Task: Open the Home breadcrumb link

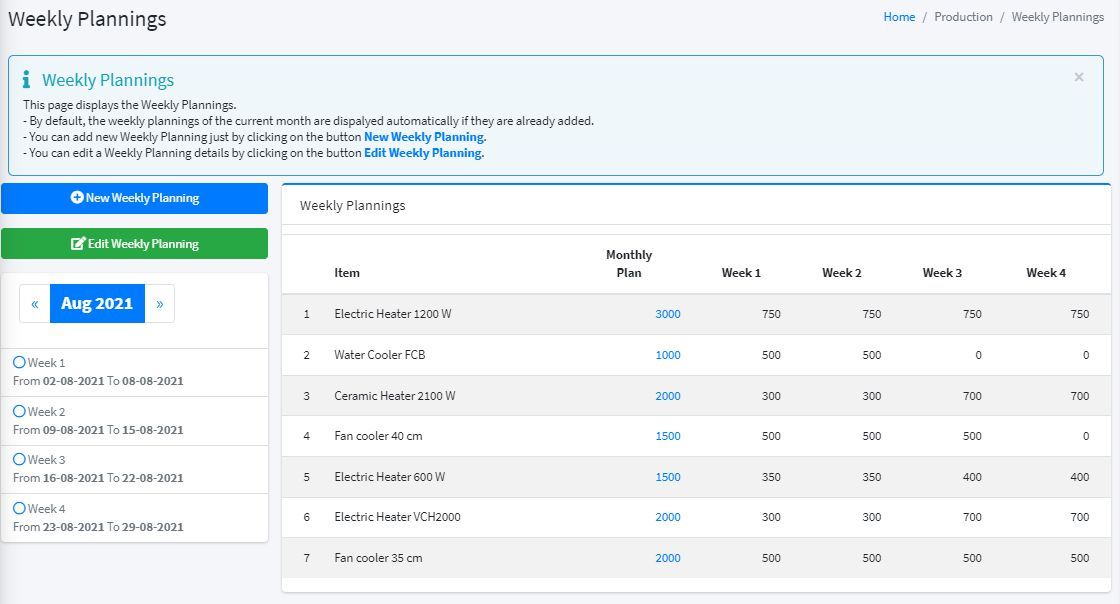Action: [899, 17]
